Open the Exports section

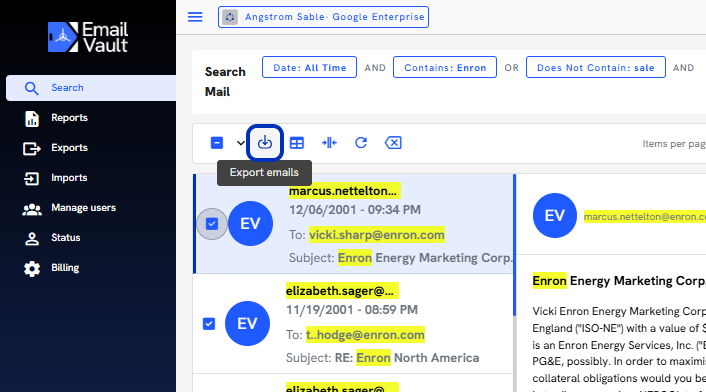(69, 148)
